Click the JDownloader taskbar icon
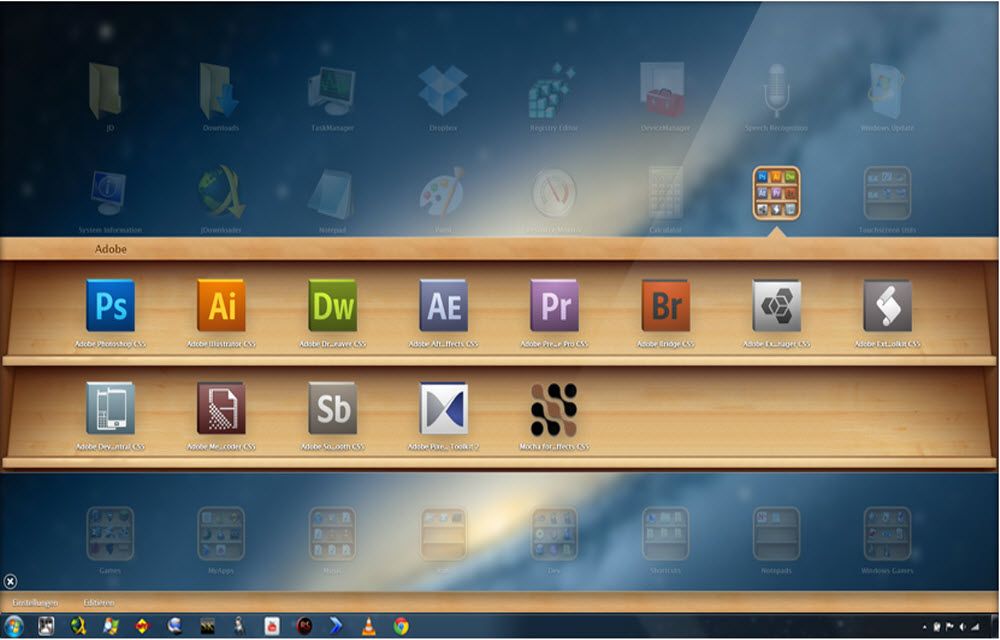 (78, 627)
